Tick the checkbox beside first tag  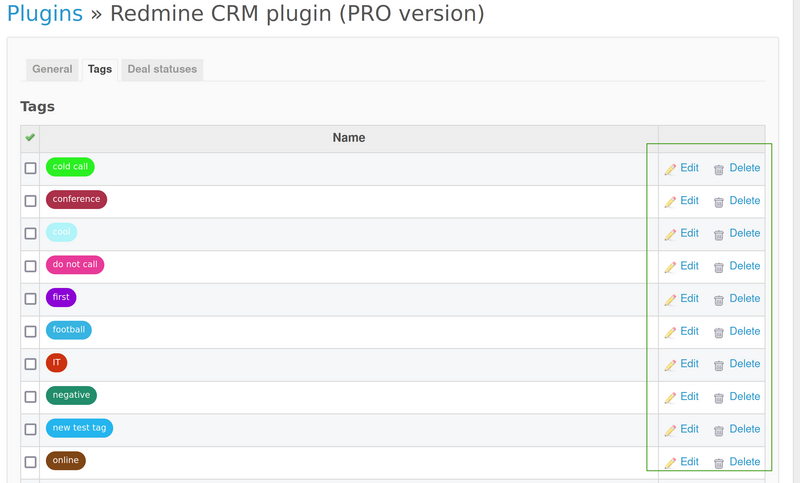point(30,299)
